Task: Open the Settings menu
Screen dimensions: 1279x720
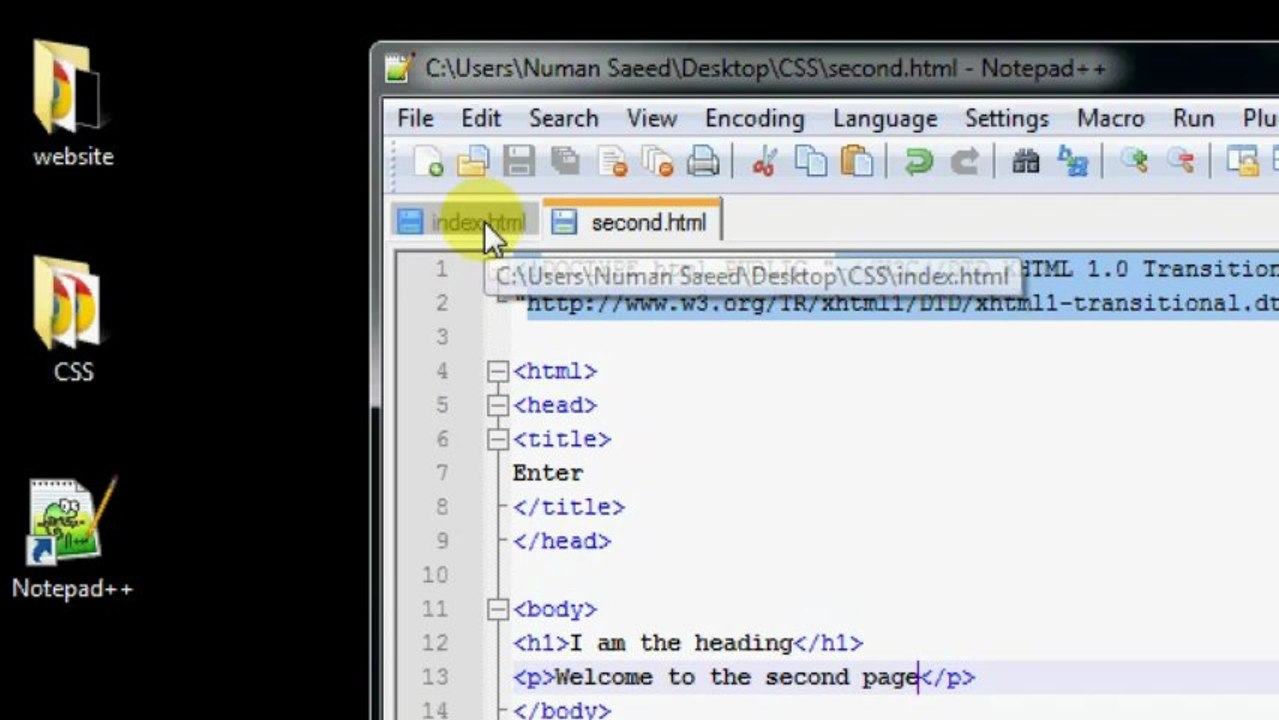Action: pyautogui.click(x=1007, y=118)
